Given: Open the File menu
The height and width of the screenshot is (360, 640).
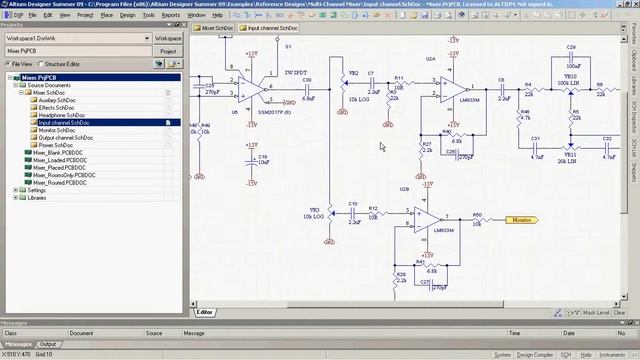Looking at the screenshot, I should click(32, 15).
